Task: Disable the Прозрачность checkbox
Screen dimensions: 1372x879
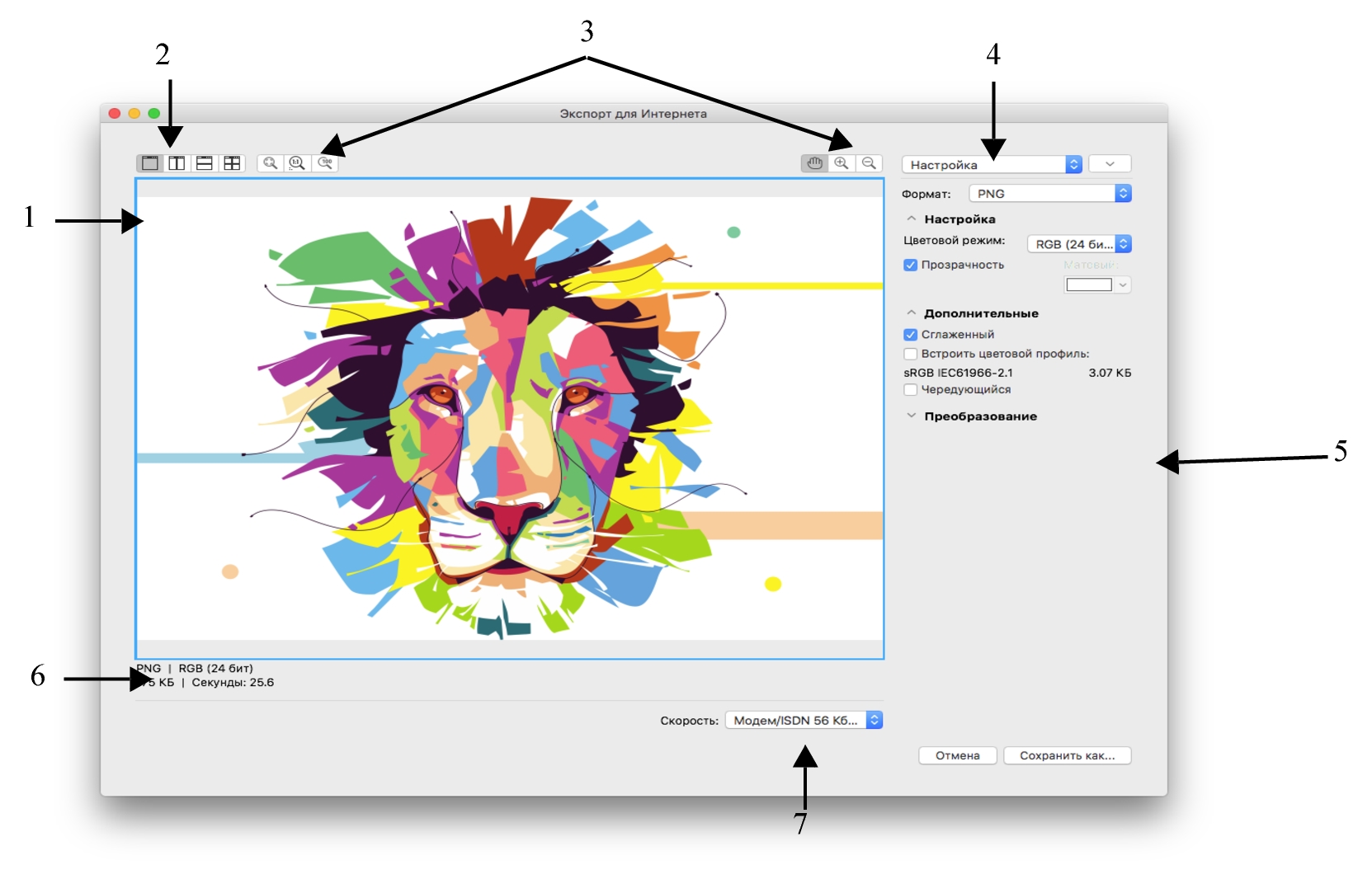Action: click(x=911, y=265)
